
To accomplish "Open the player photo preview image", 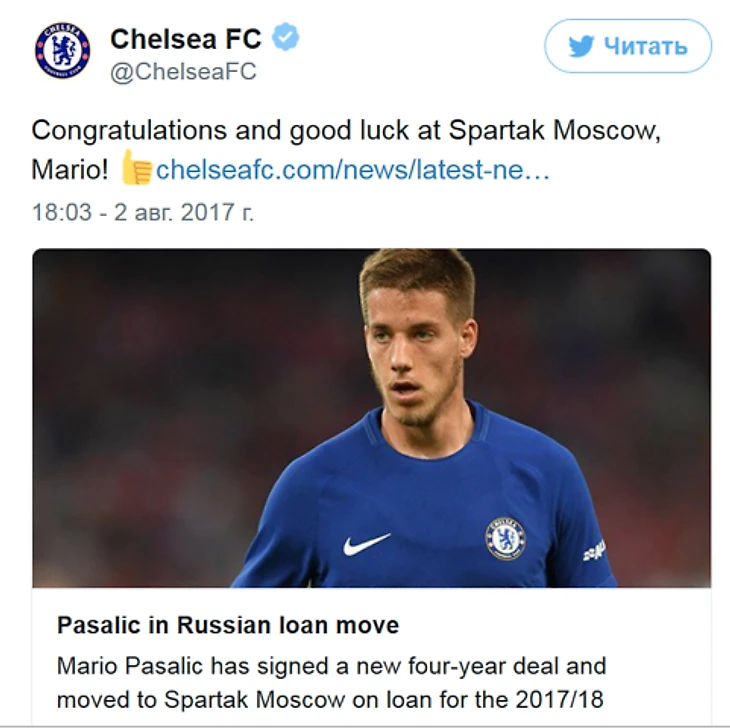I will tap(372, 417).
